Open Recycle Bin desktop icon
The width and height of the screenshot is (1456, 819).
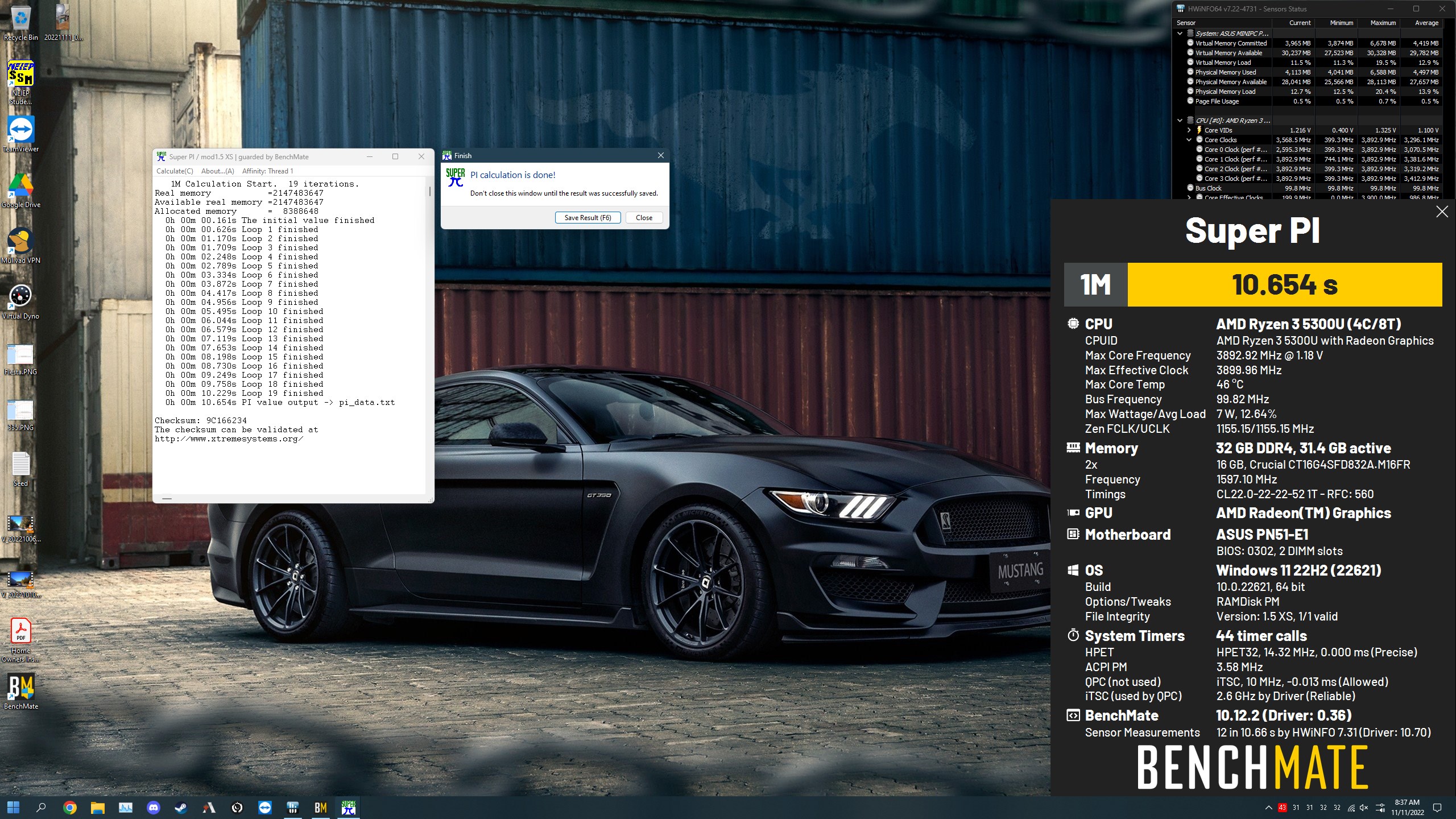click(x=20, y=23)
